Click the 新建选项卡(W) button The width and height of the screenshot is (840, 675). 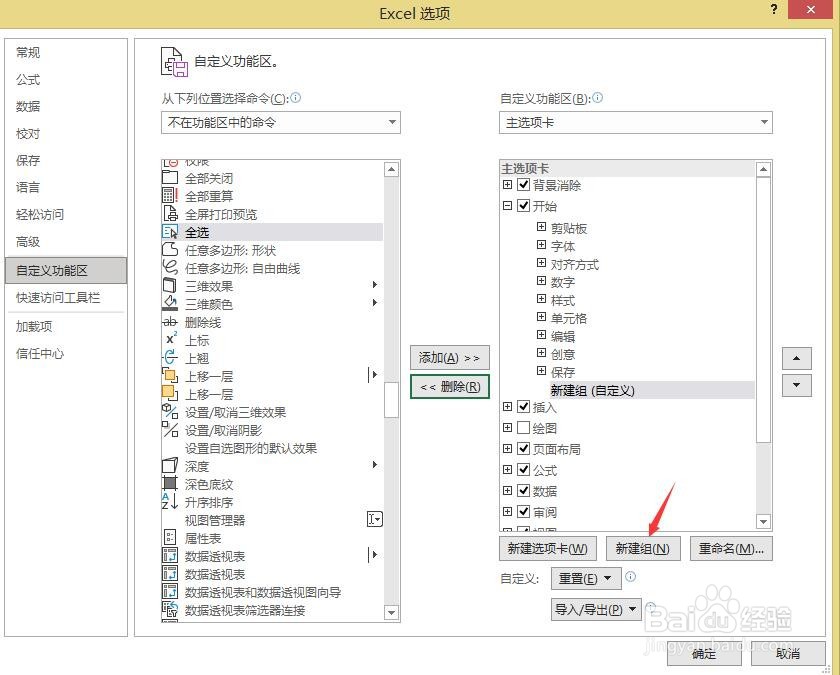pyautogui.click(x=548, y=549)
